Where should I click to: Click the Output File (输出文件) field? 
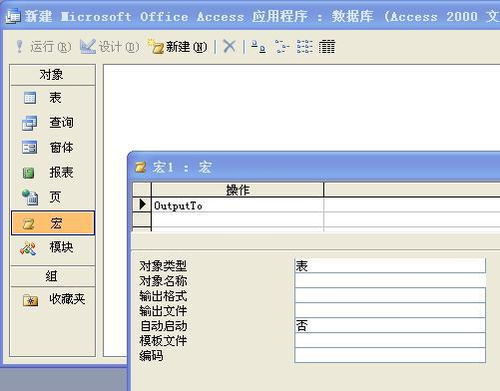(x=390, y=311)
